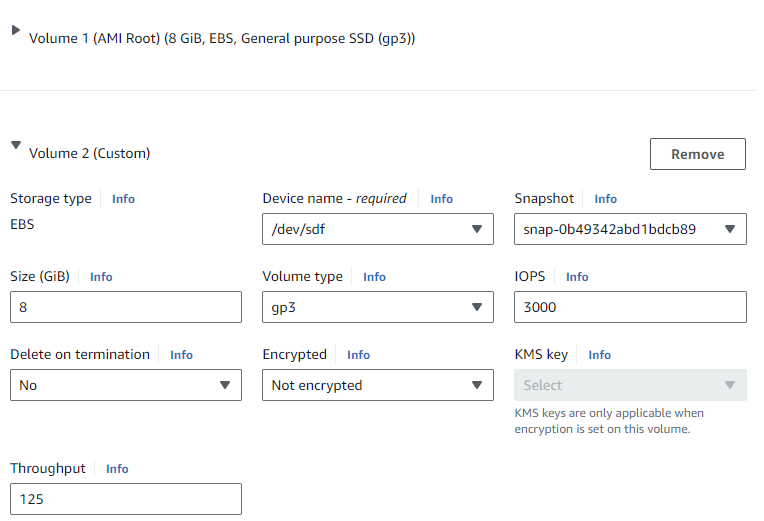
Task: Open the Size (GiB) Info link
Action: pos(101,277)
